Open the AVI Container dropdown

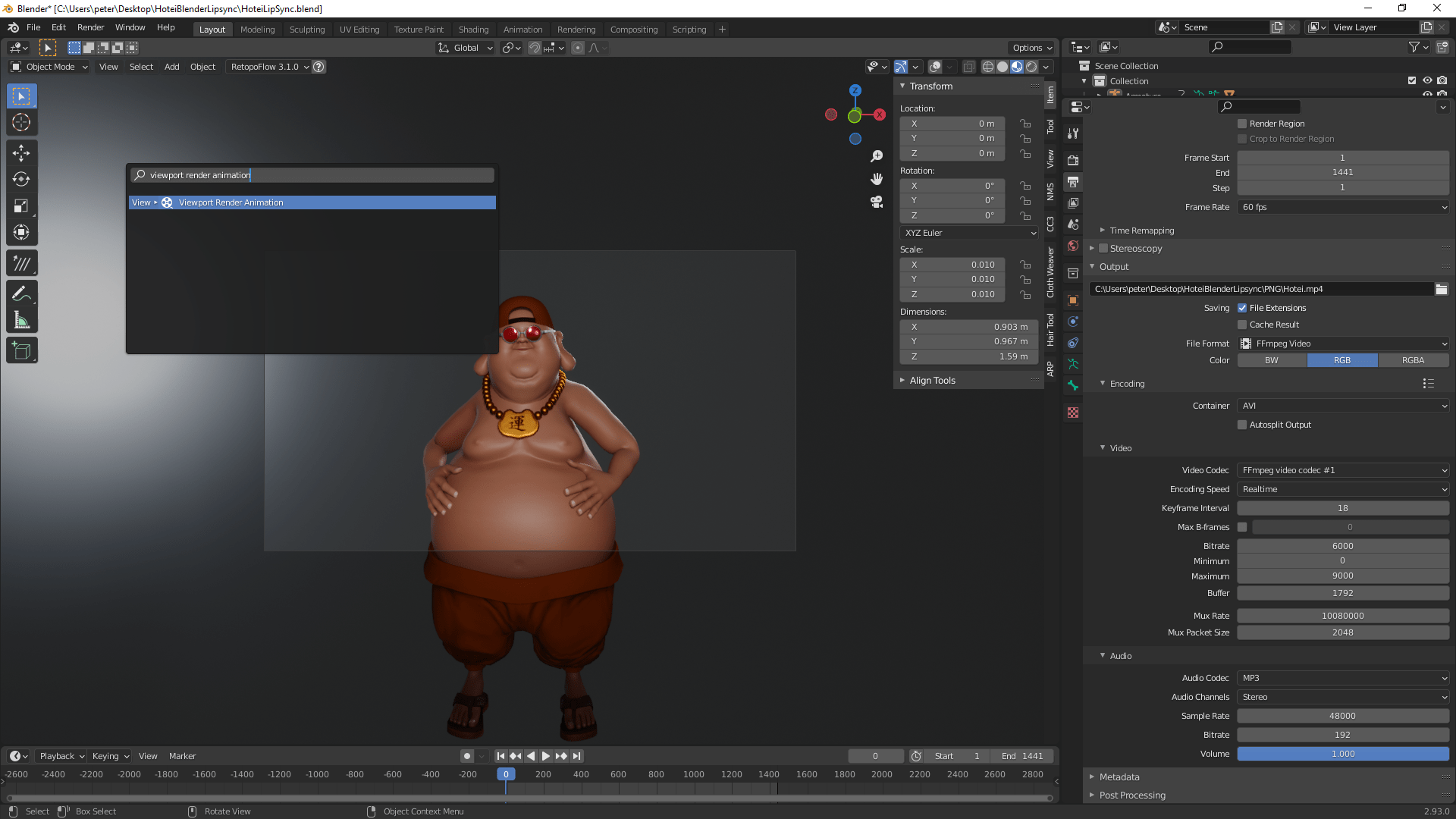[1342, 406]
